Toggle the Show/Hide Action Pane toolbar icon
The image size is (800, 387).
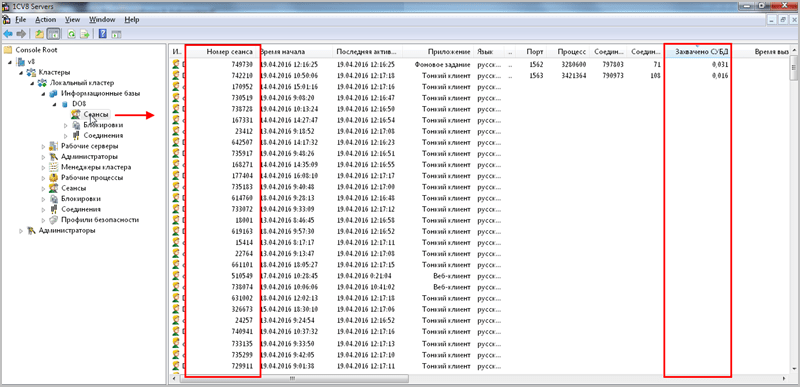point(116,34)
